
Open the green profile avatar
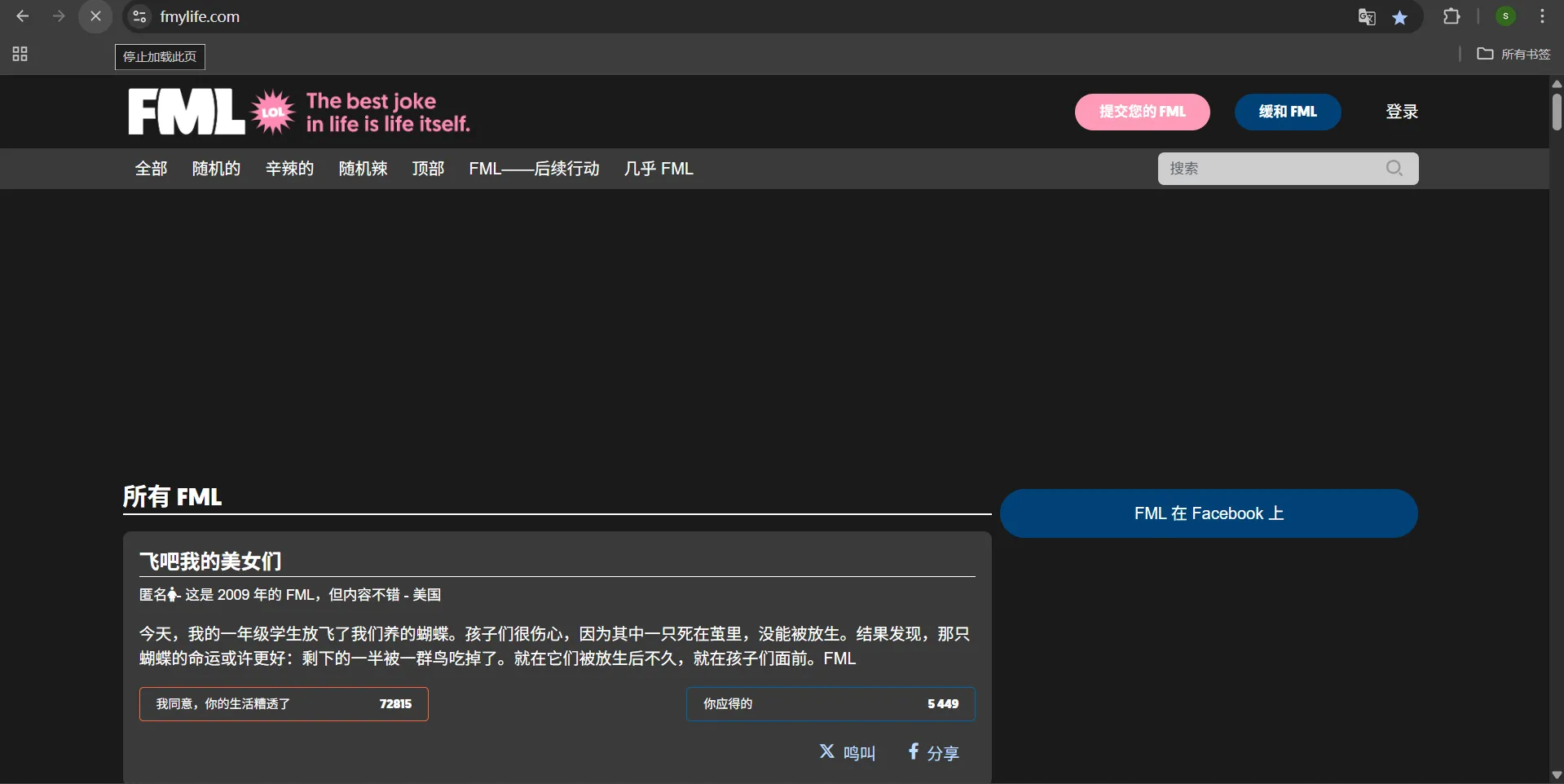tap(1505, 16)
